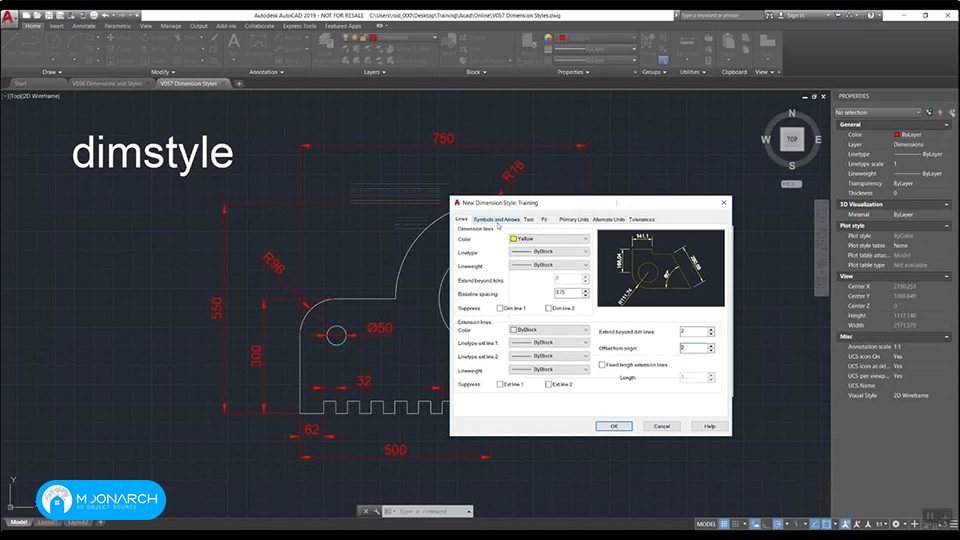The image size is (960, 540).
Task: Click the Text tool in Annotation panel
Action: click(234, 45)
